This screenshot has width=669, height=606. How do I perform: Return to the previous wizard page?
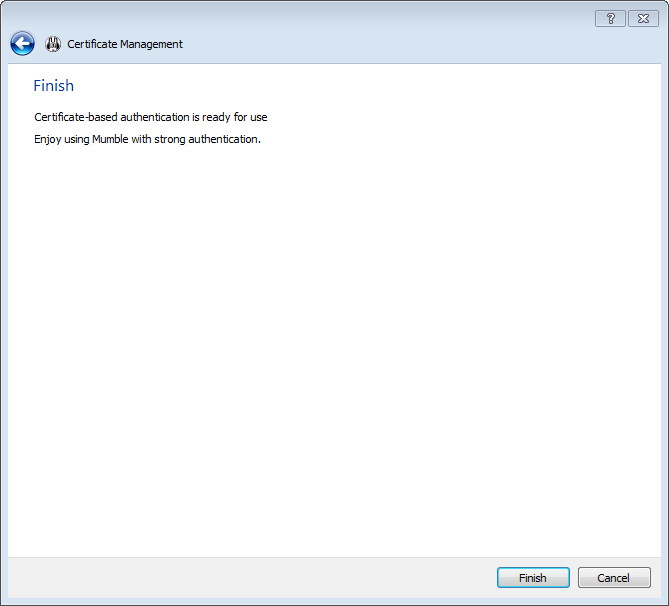pos(22,44)
